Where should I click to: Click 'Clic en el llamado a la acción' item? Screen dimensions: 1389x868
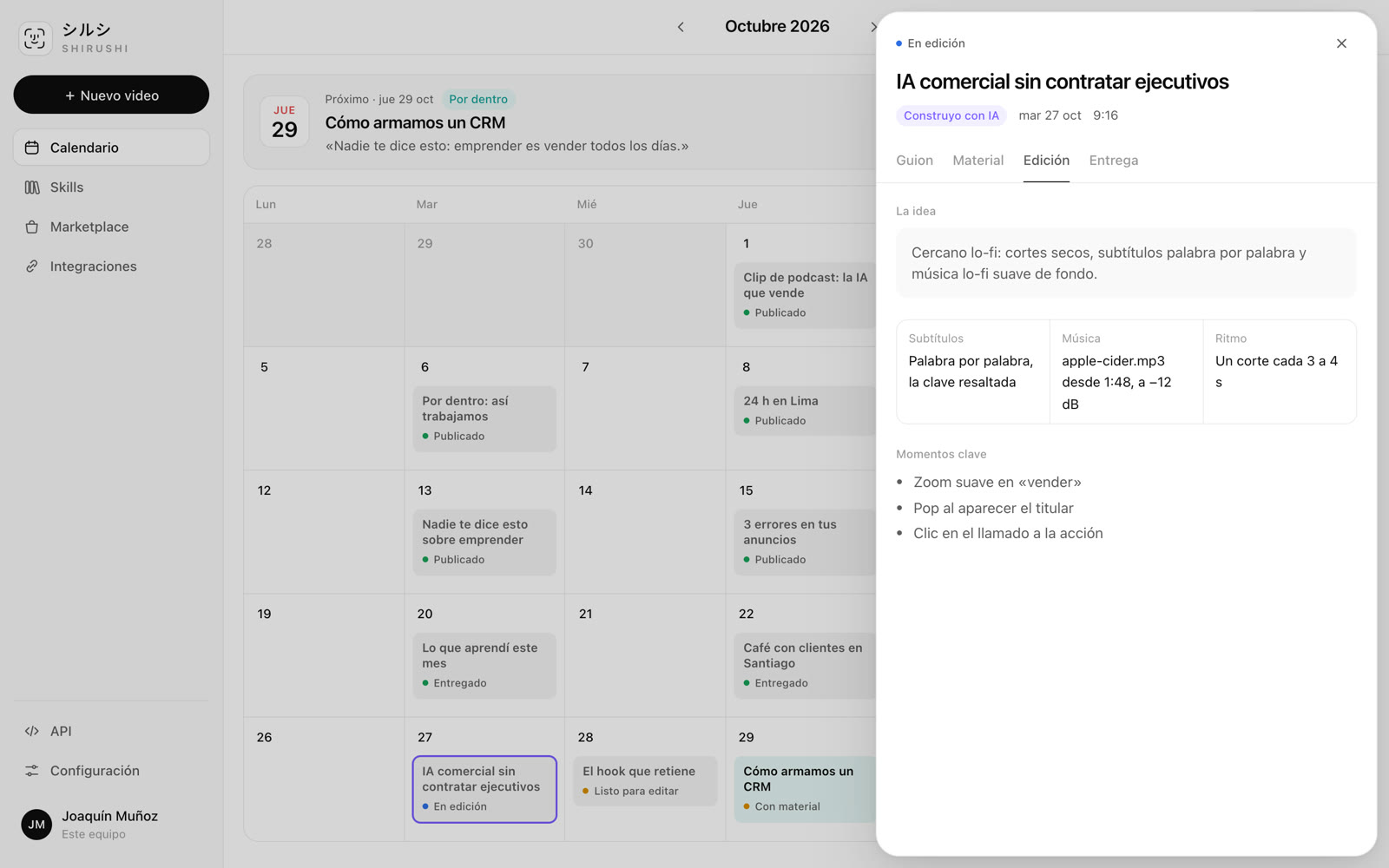[x=1008, y=533]
